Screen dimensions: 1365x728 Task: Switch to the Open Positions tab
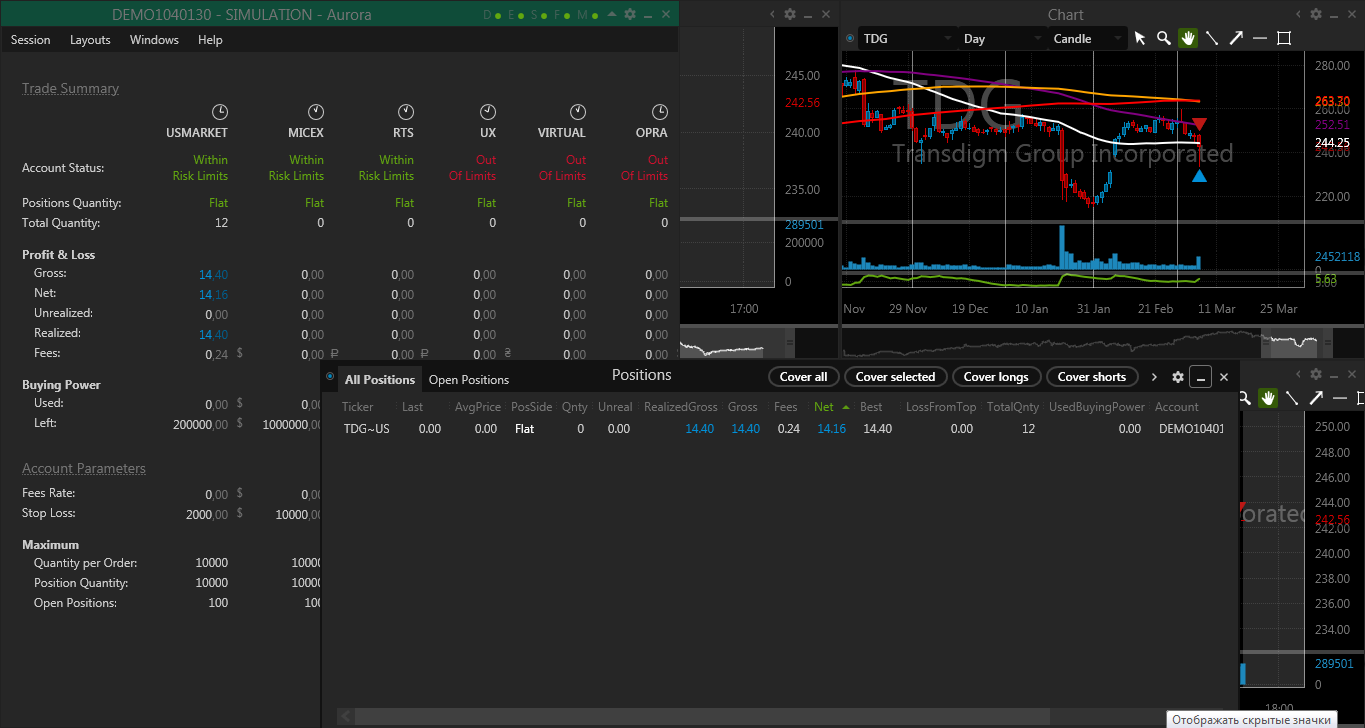[469, 380]
